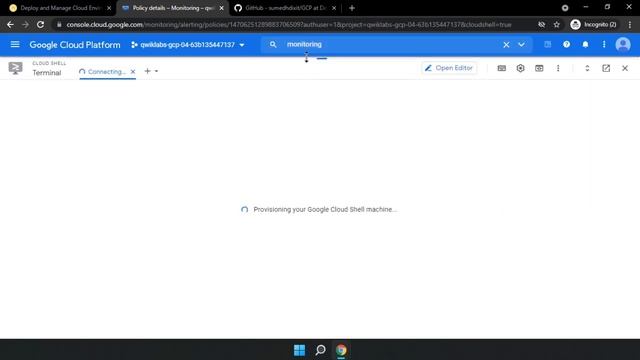Bookmark this page with star icon
The height and width of the screenshot is (360, 640).
[557, 24]
